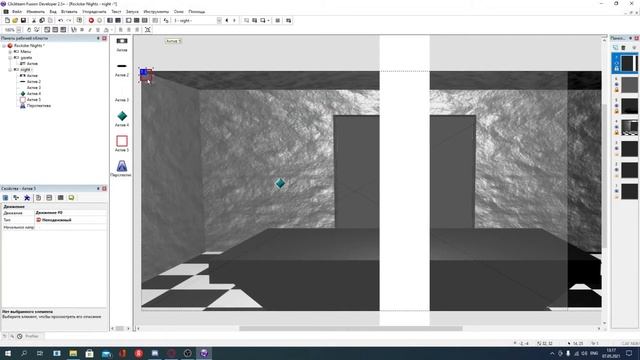
Task: Open the Движение #0 property dropdown
Action: pos(71,213)
